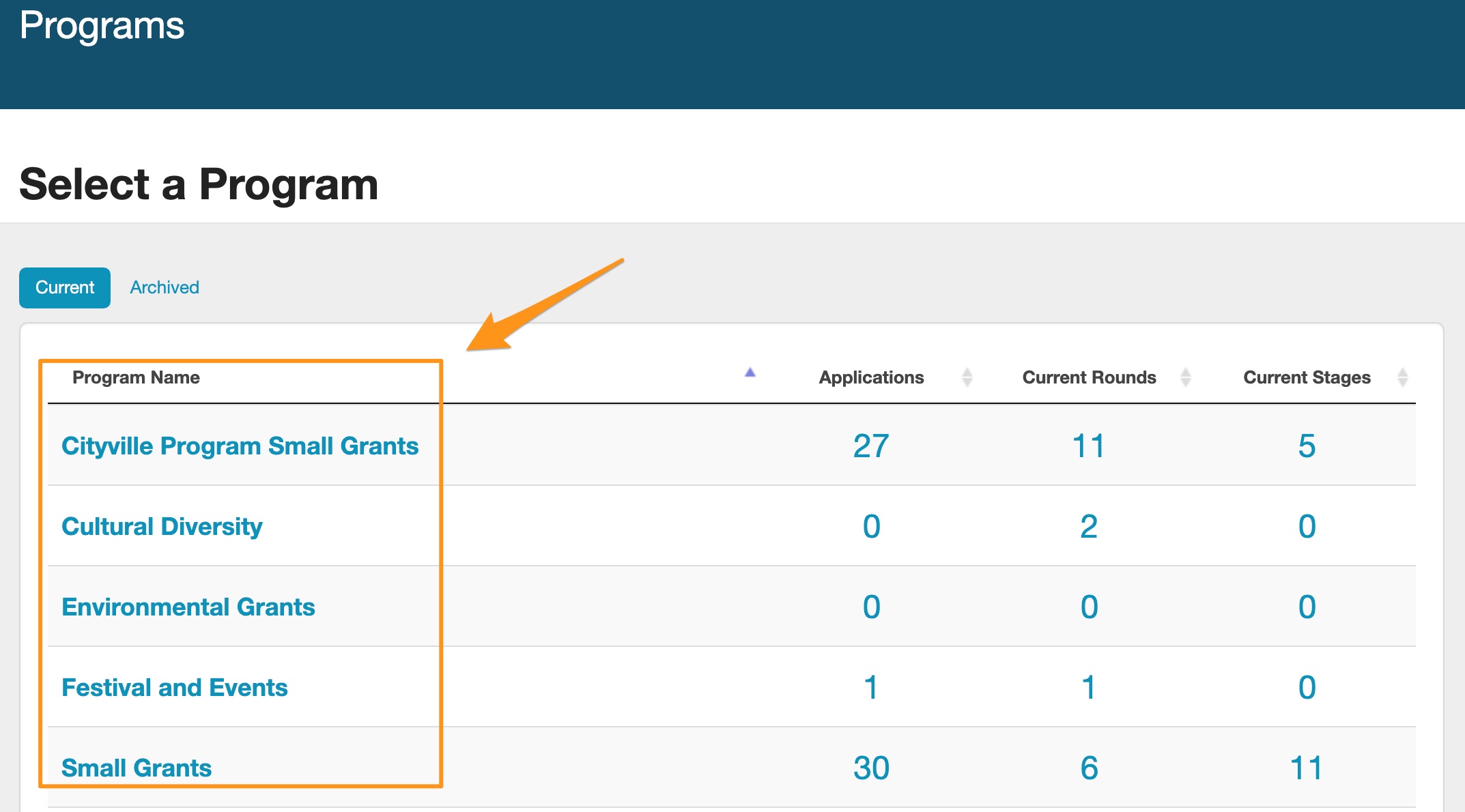Click sort arrows next to Current Stages
The height and width of the screenshot is (812, 1465).
(1402, 377)
